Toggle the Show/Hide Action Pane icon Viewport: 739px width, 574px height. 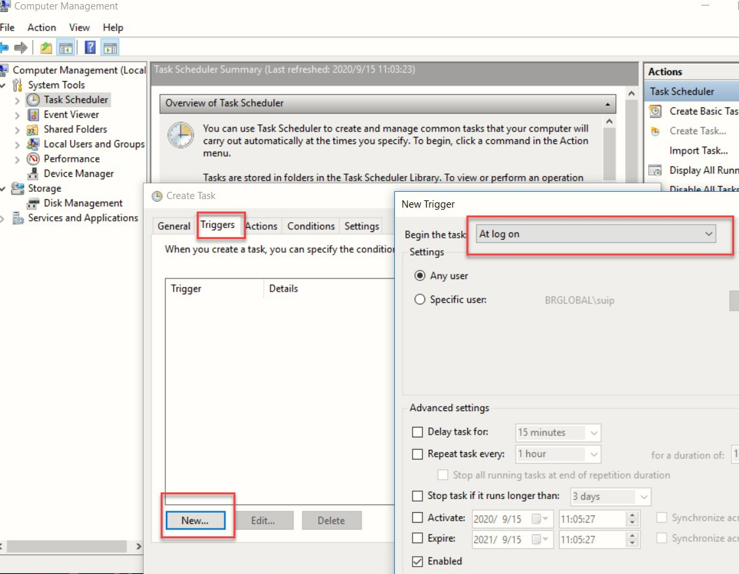[x=110, y=48]
